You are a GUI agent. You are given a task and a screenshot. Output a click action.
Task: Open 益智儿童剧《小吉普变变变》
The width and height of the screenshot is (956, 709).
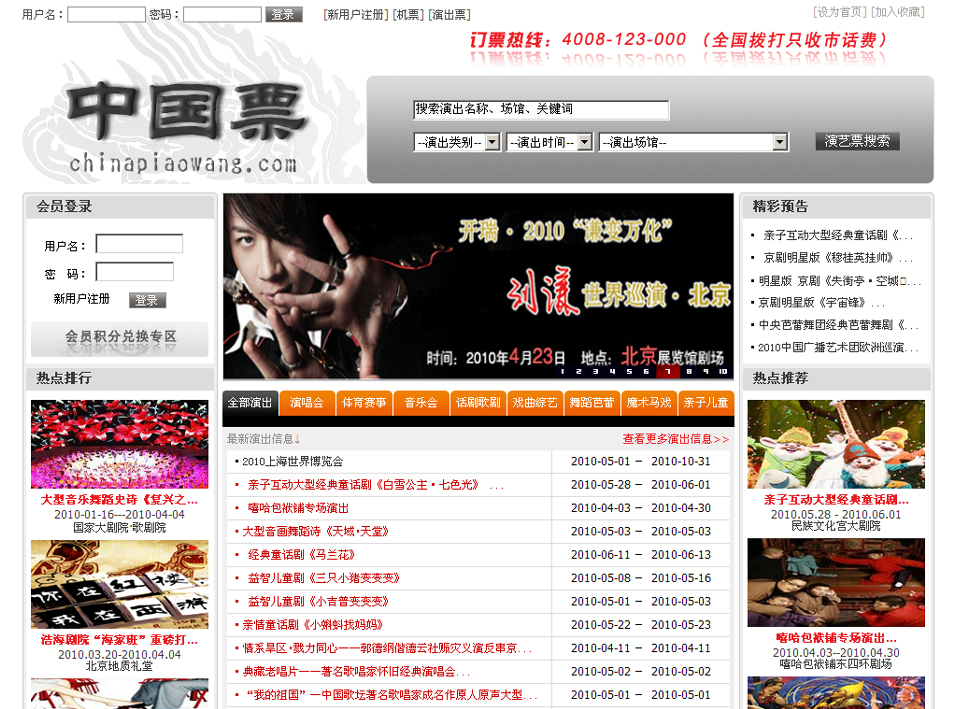pos(318,602)
